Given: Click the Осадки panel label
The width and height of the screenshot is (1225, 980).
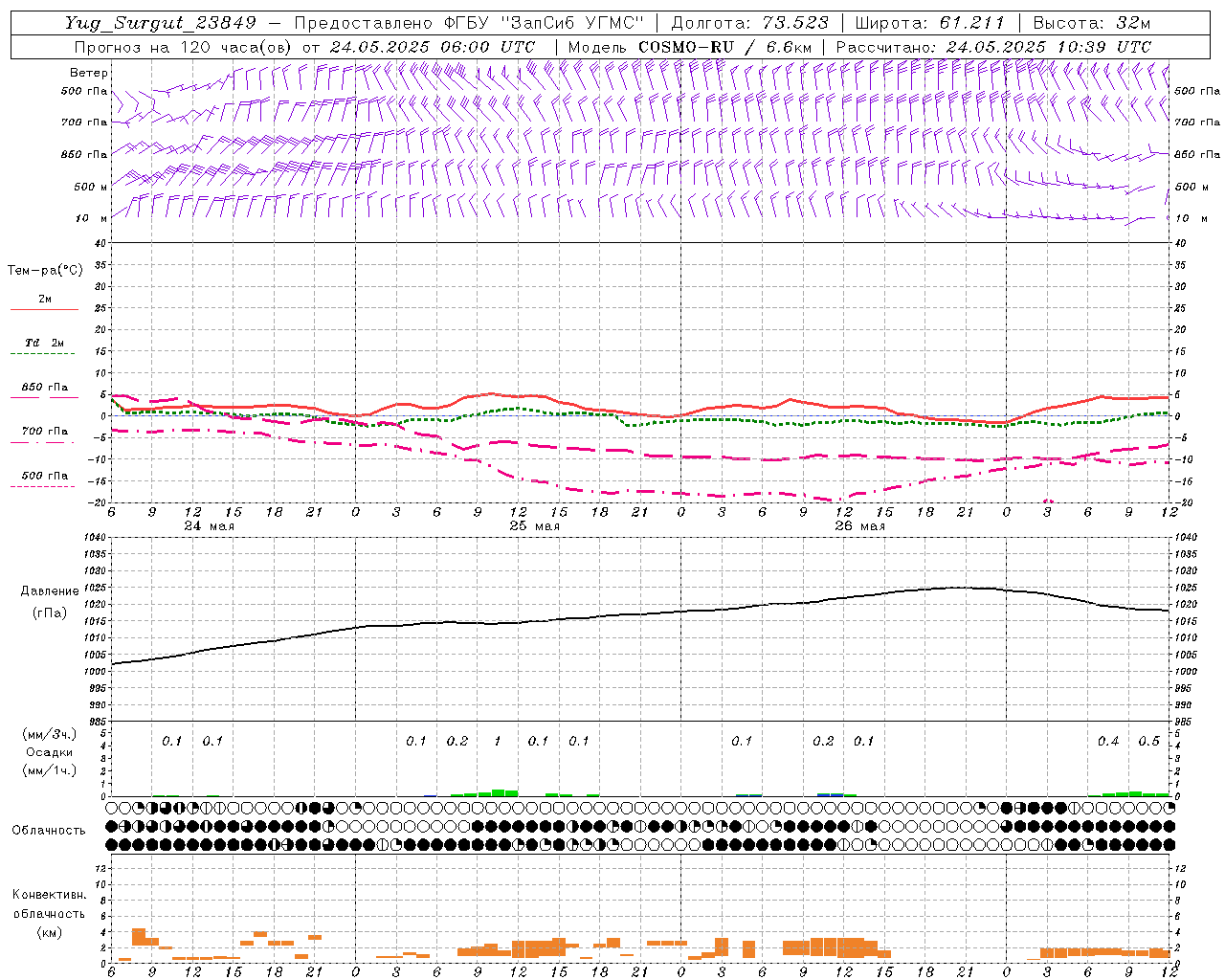Looking at the screenshot, I should 50,752.
